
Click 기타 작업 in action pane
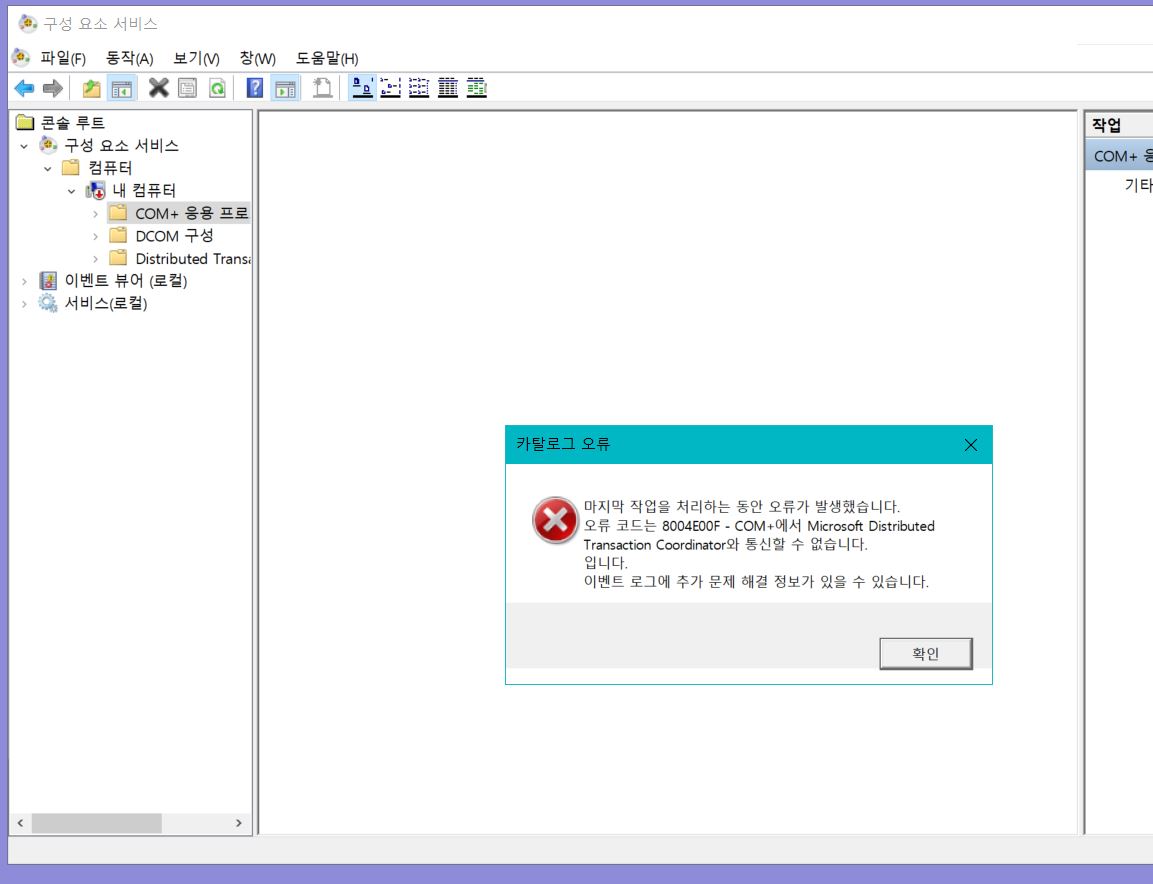(x=1138, y=185)
